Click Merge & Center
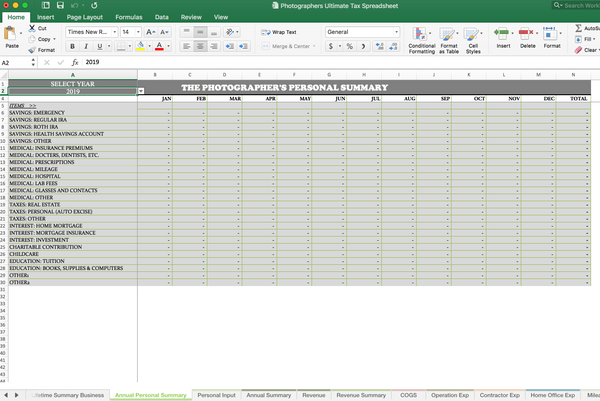Viewport: 600px width, 401px height. coord(288,46)
